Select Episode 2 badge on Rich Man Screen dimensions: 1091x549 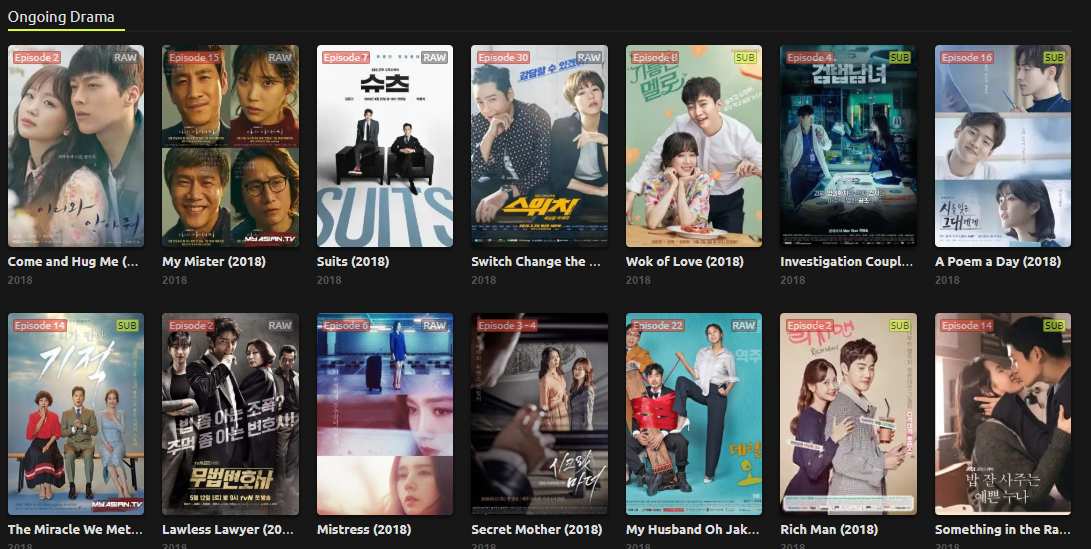[x=809, y=326]
